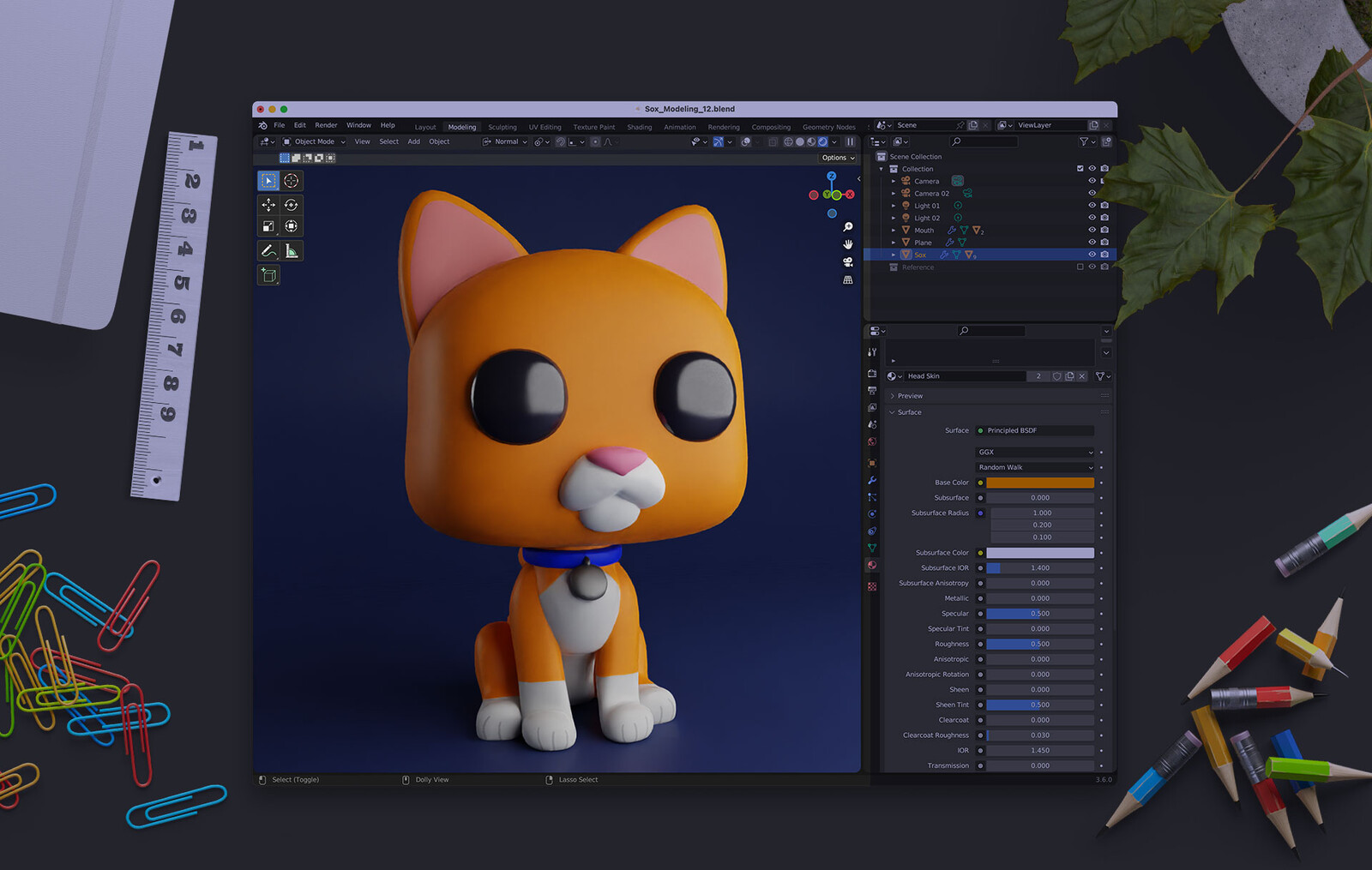The height and width of the screenshot is (870, 1372).
Task: Open the Object Mode dropdown
Action: (x=314, y=142)
